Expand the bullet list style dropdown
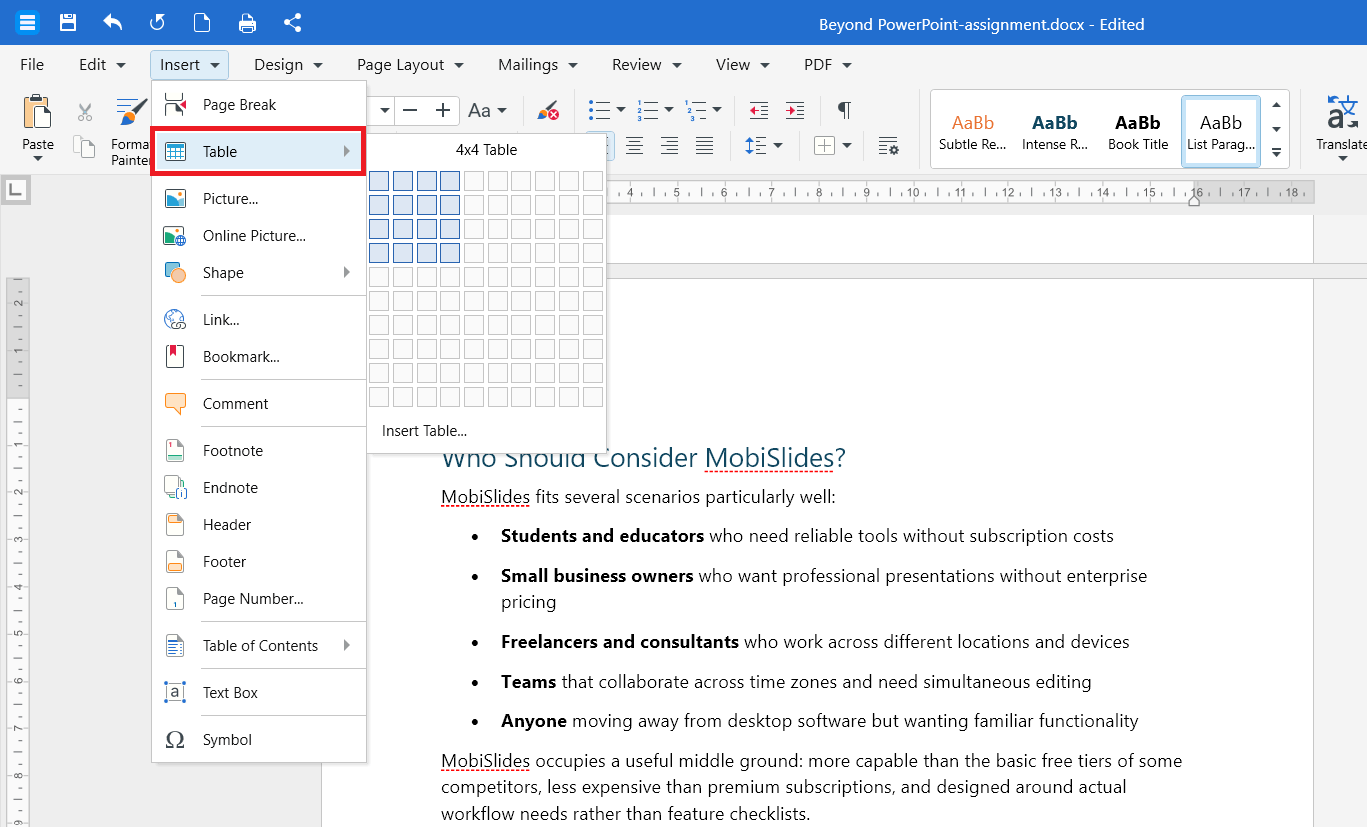This screenshot has width=1367, height=827. click(621, 110)
